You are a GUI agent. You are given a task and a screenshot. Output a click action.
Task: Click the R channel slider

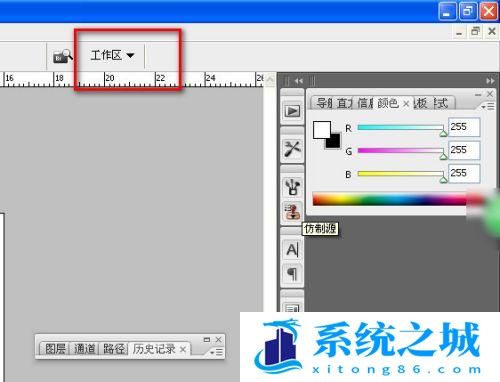tap(400, 128)
